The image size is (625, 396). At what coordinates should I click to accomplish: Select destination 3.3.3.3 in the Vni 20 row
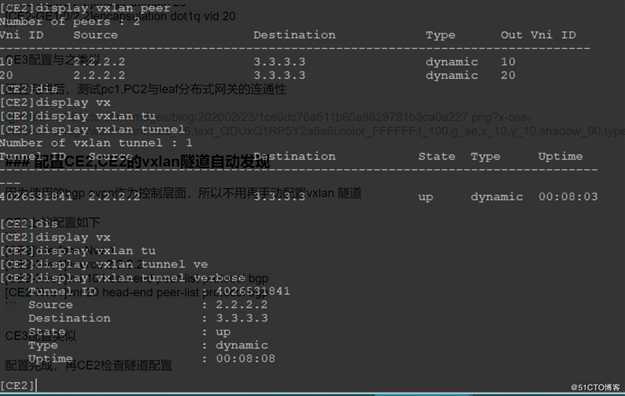(279, 75)
